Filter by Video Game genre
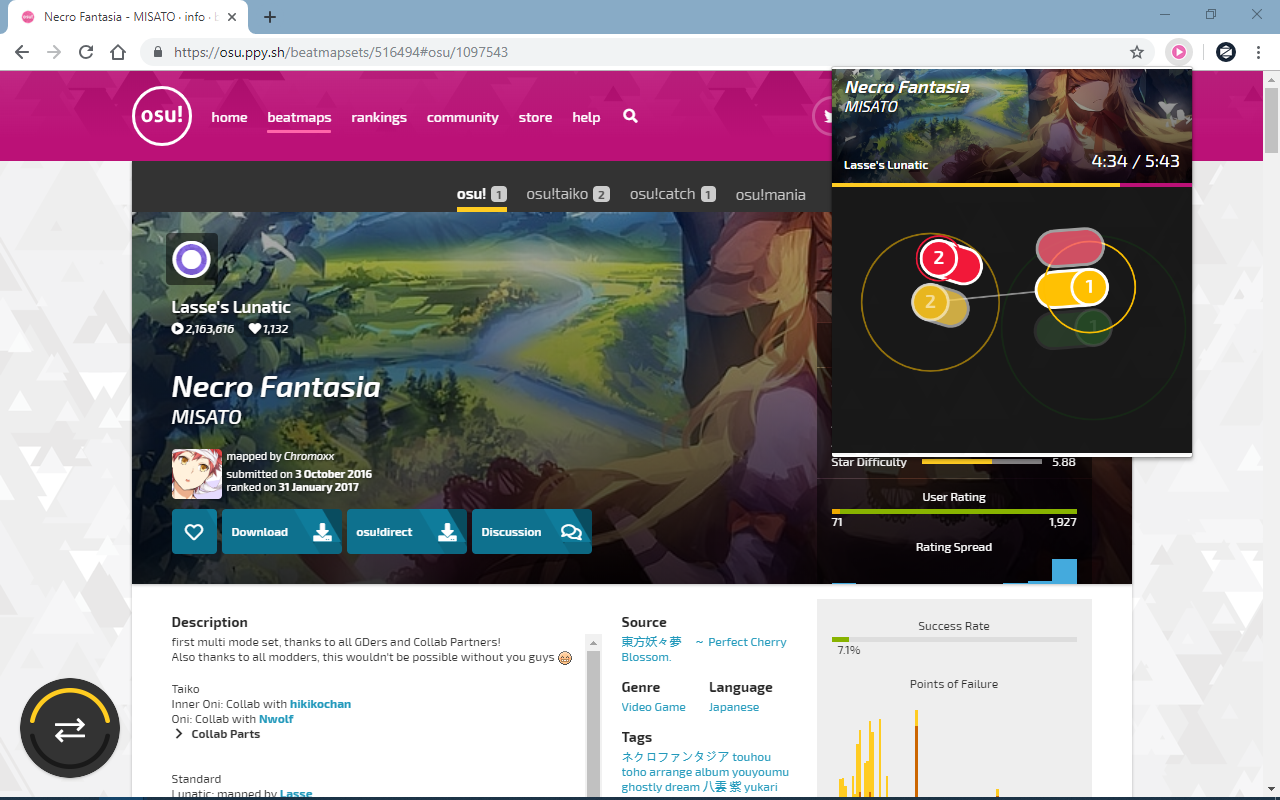The image size is (1280, 800). click(x=653, y=707)
